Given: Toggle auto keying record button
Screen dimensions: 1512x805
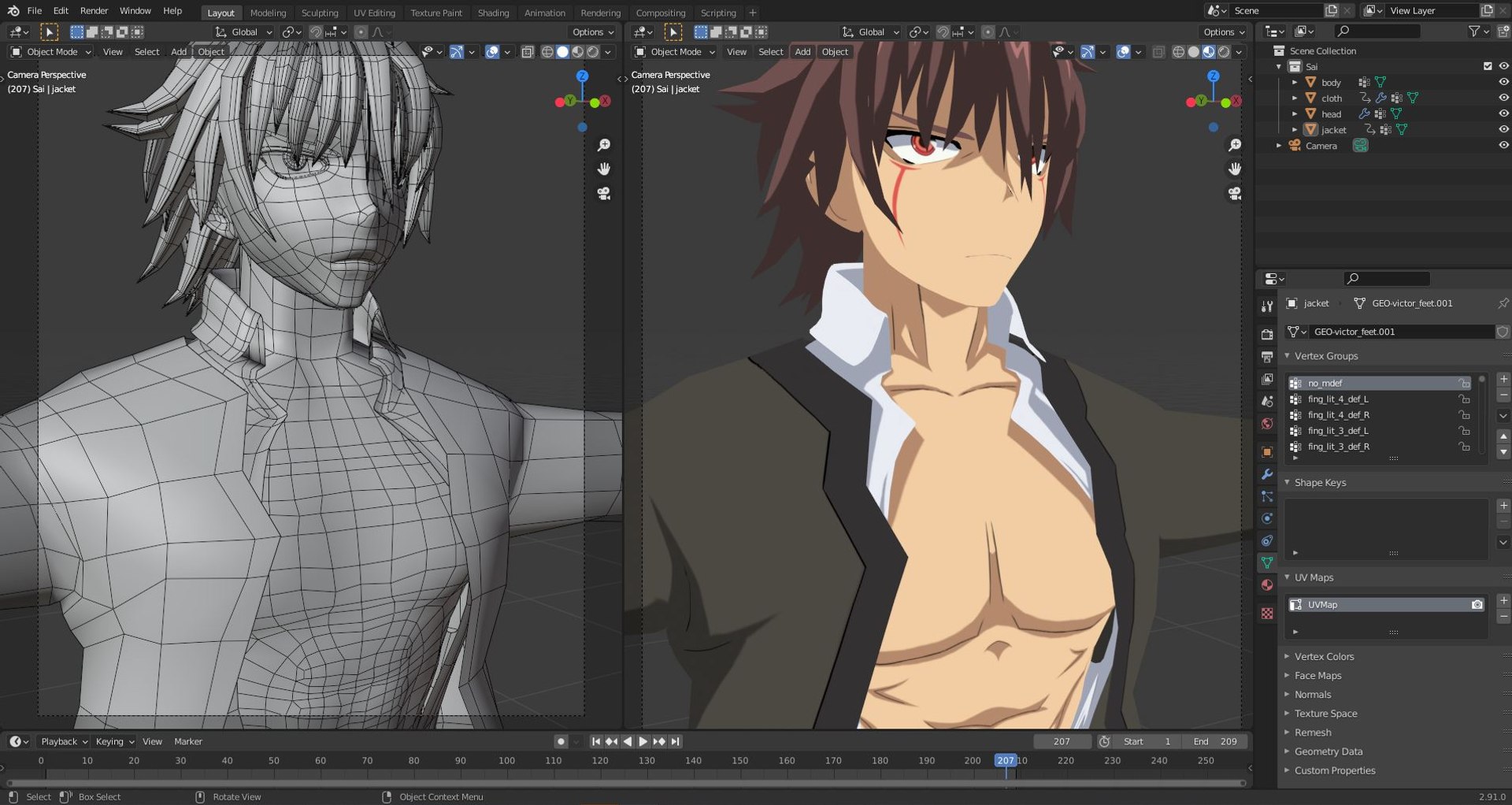Looking at the screenshot, I should click(561, 741).
